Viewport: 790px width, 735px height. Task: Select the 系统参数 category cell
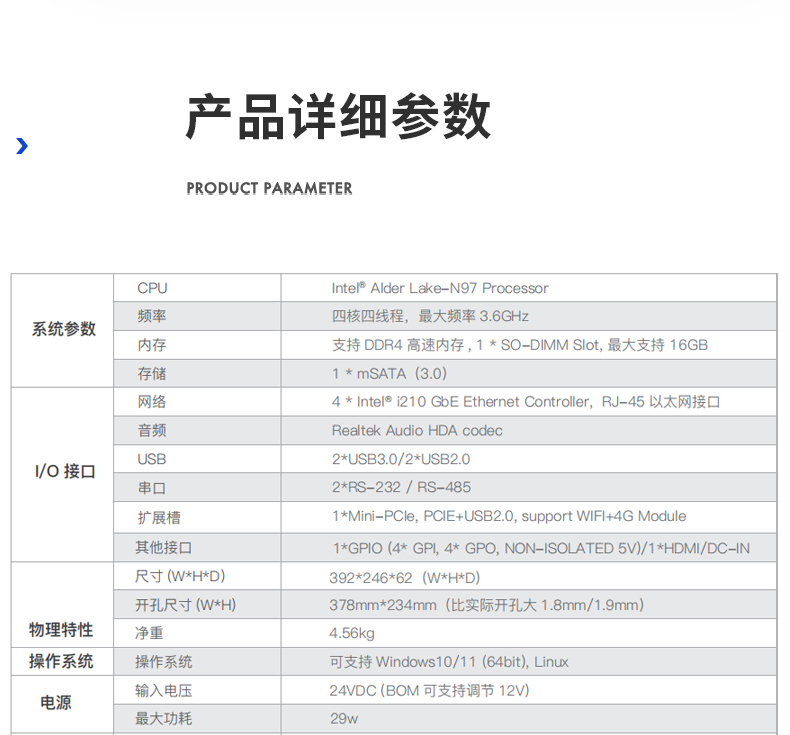tap(63, 329)
